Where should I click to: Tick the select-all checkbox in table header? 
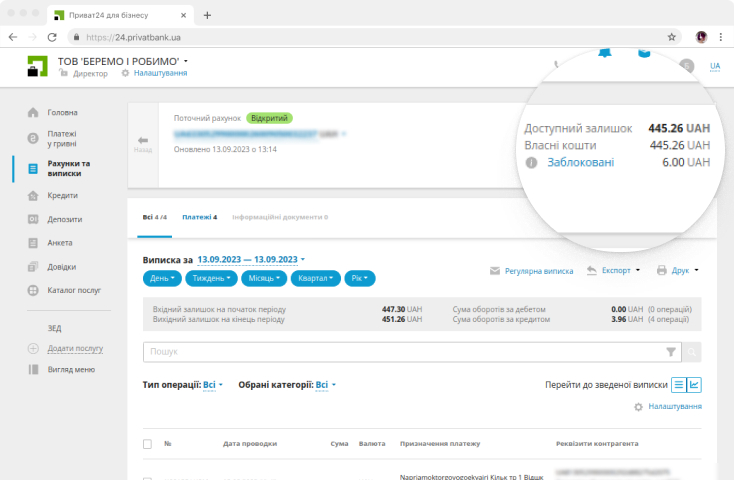pos(148,444)
